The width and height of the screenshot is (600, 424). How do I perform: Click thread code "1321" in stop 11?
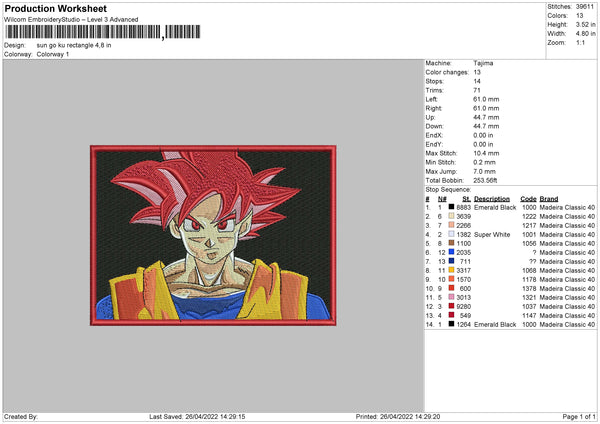point(529,297)
